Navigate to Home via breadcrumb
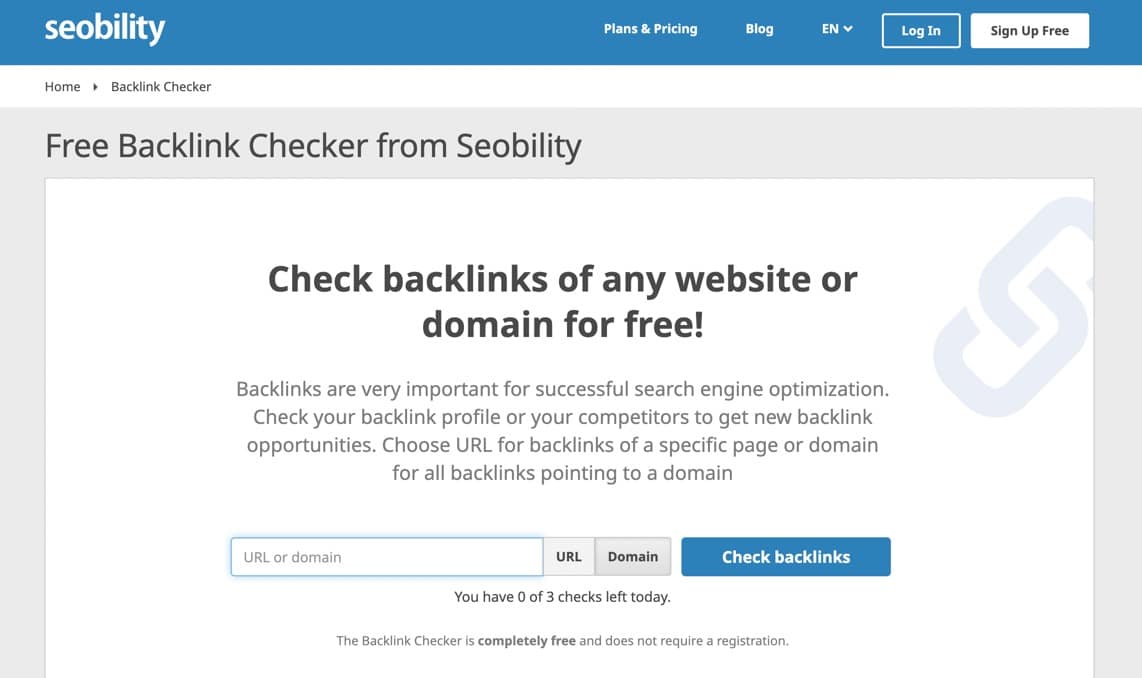 (x=62, y=87)
